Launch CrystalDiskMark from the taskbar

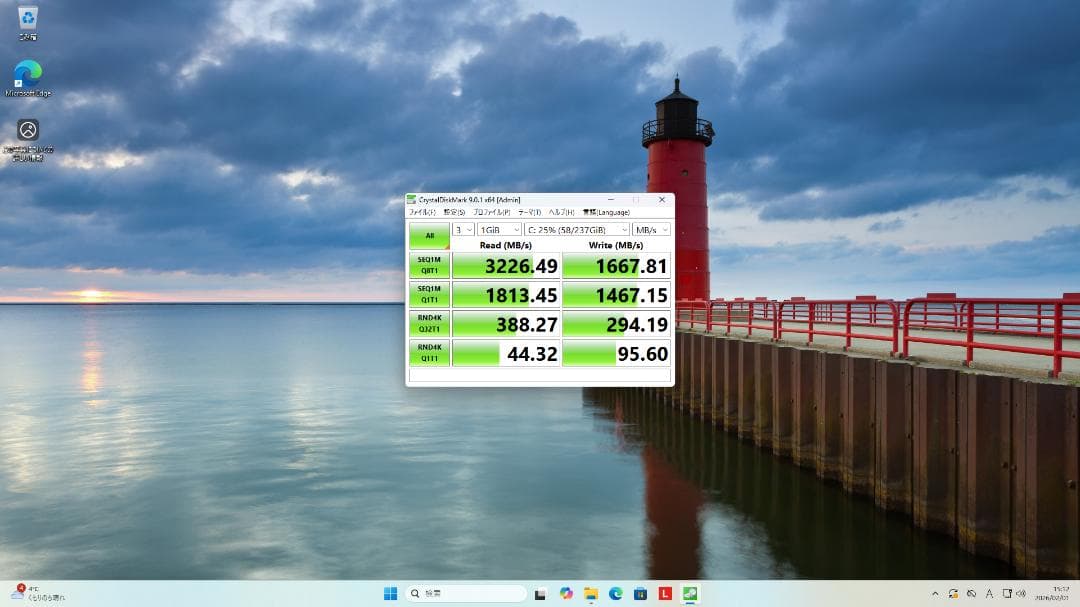click(691, 592)
